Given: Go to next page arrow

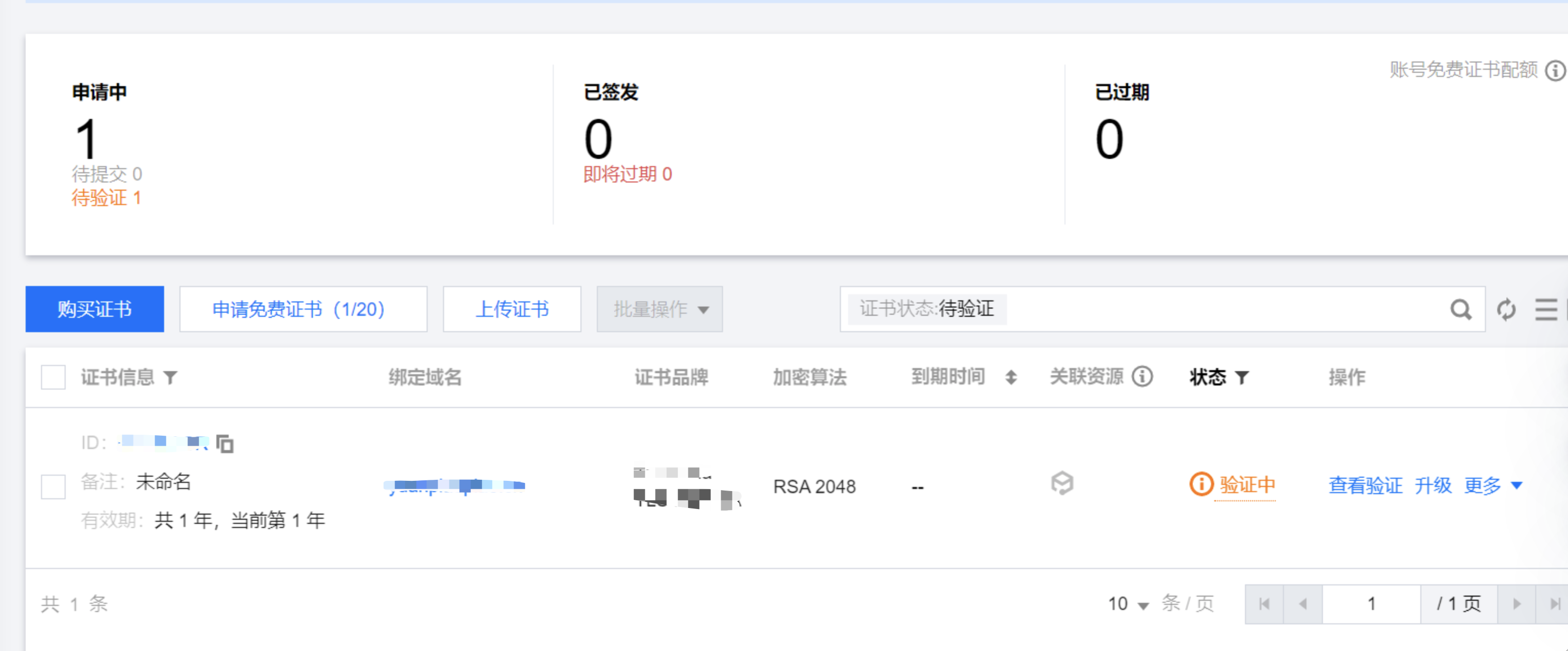Looking at the screenshot, I should point(1516,603).
